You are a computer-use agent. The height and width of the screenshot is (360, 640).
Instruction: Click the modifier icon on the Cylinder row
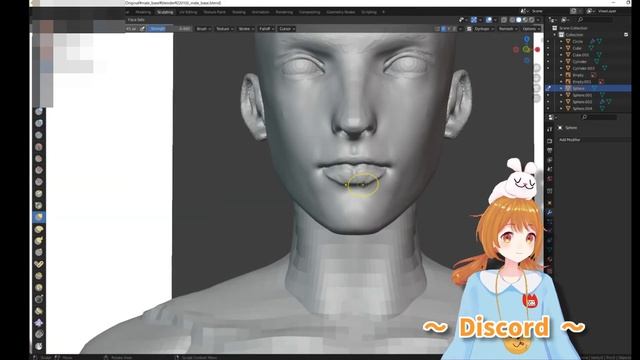[x=597, y=61]
